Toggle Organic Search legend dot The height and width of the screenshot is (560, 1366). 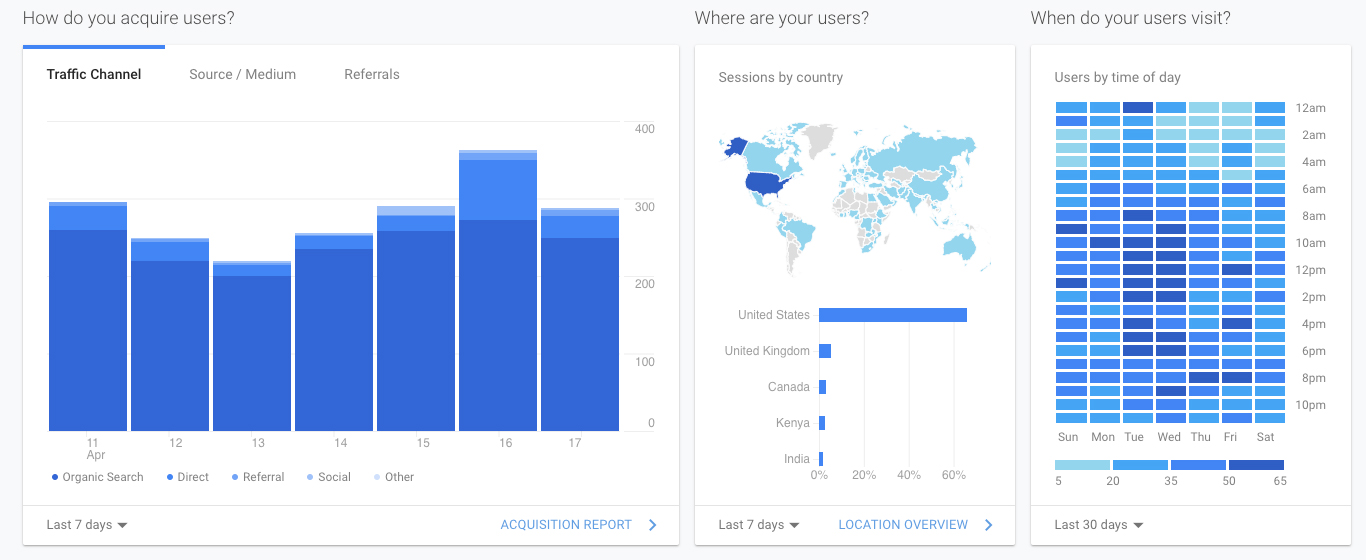coord(55,477)
